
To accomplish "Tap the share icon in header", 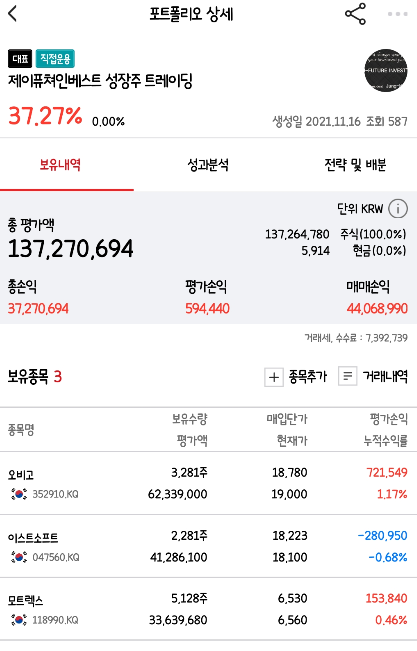I will (x=356, y=14).
